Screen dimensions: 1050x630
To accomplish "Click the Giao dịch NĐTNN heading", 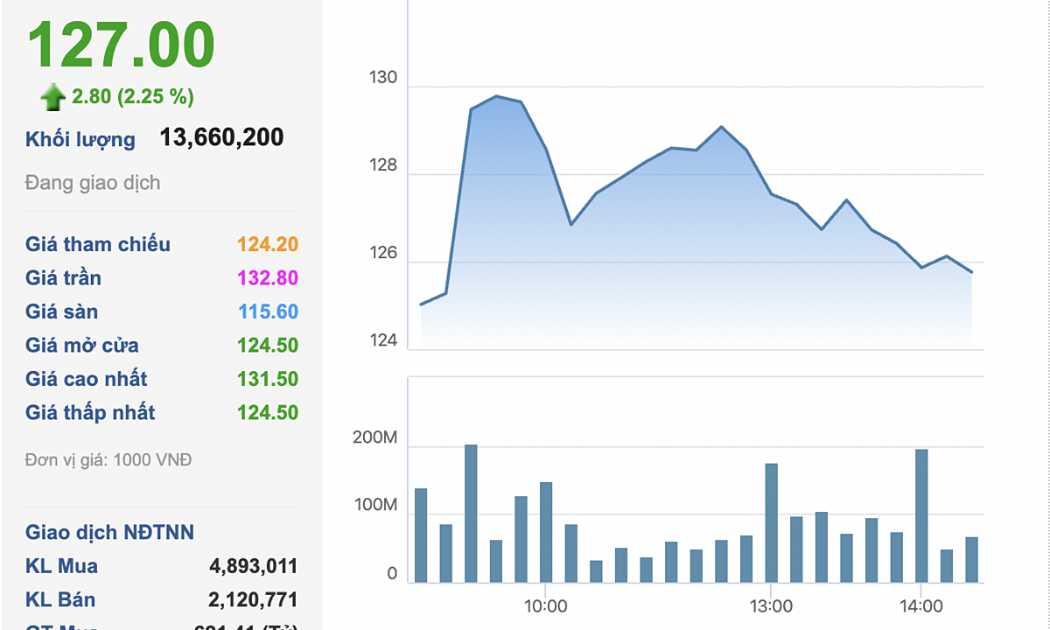I will click(x=110, y=532).
